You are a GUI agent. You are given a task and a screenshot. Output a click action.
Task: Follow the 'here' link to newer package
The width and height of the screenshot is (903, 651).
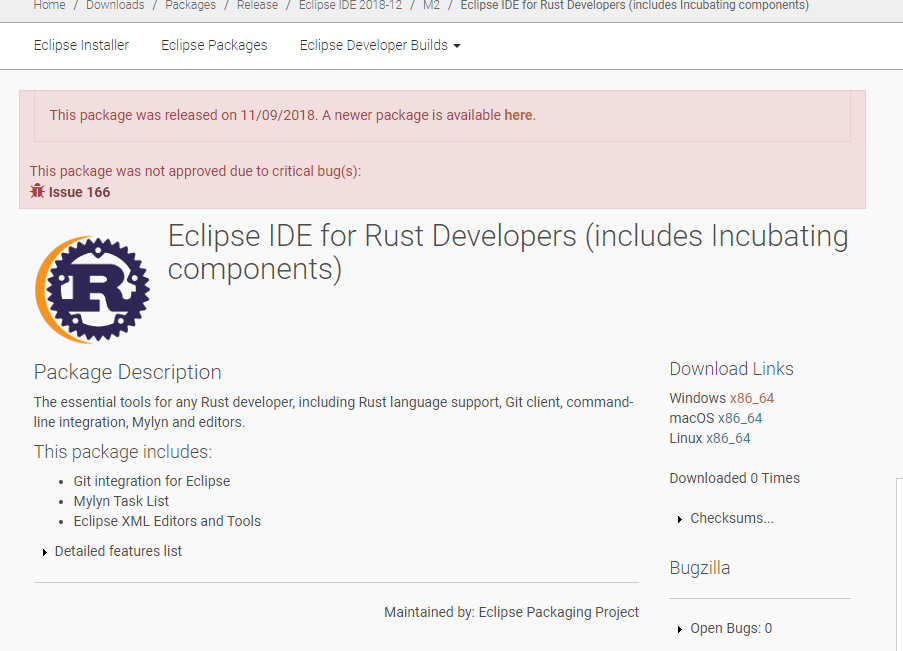(518, 115)
